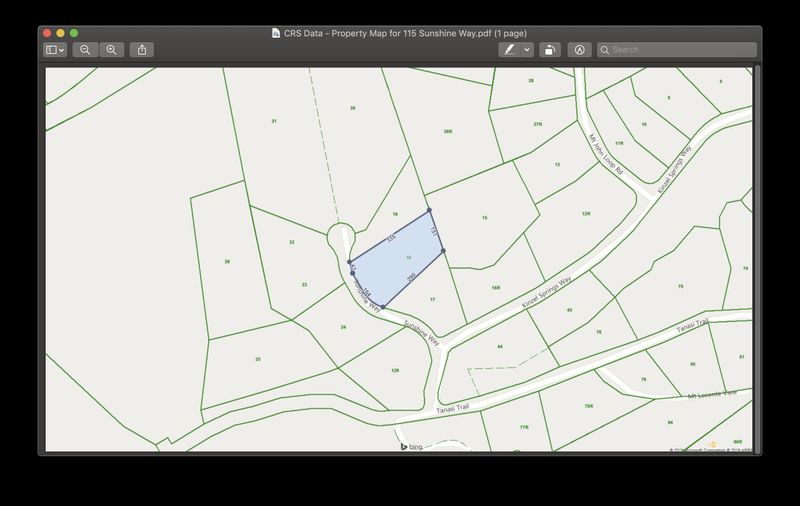This screenshot has height=506, width=800.
Task: Click the 335 boundary length label
Action: tap(391, 238)
